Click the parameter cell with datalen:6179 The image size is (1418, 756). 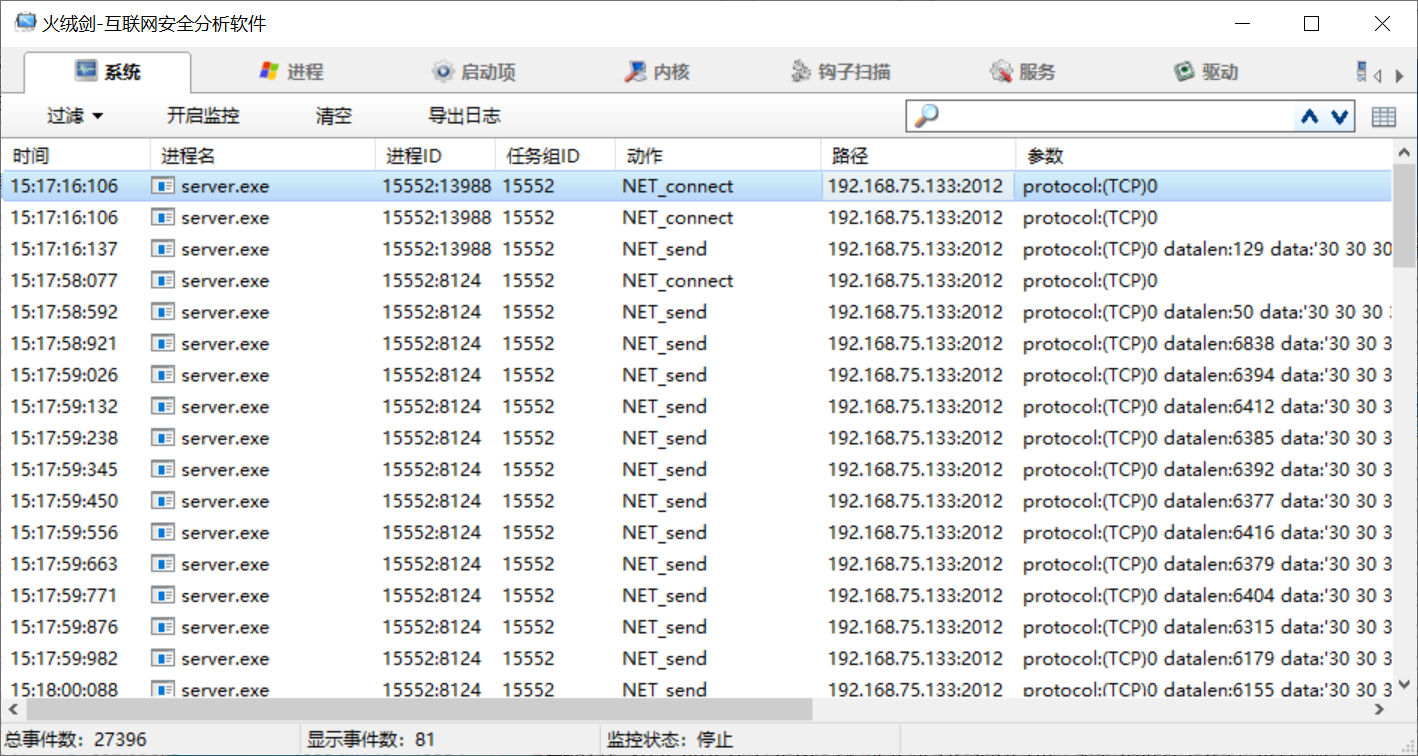click(x=1207, y=659)
